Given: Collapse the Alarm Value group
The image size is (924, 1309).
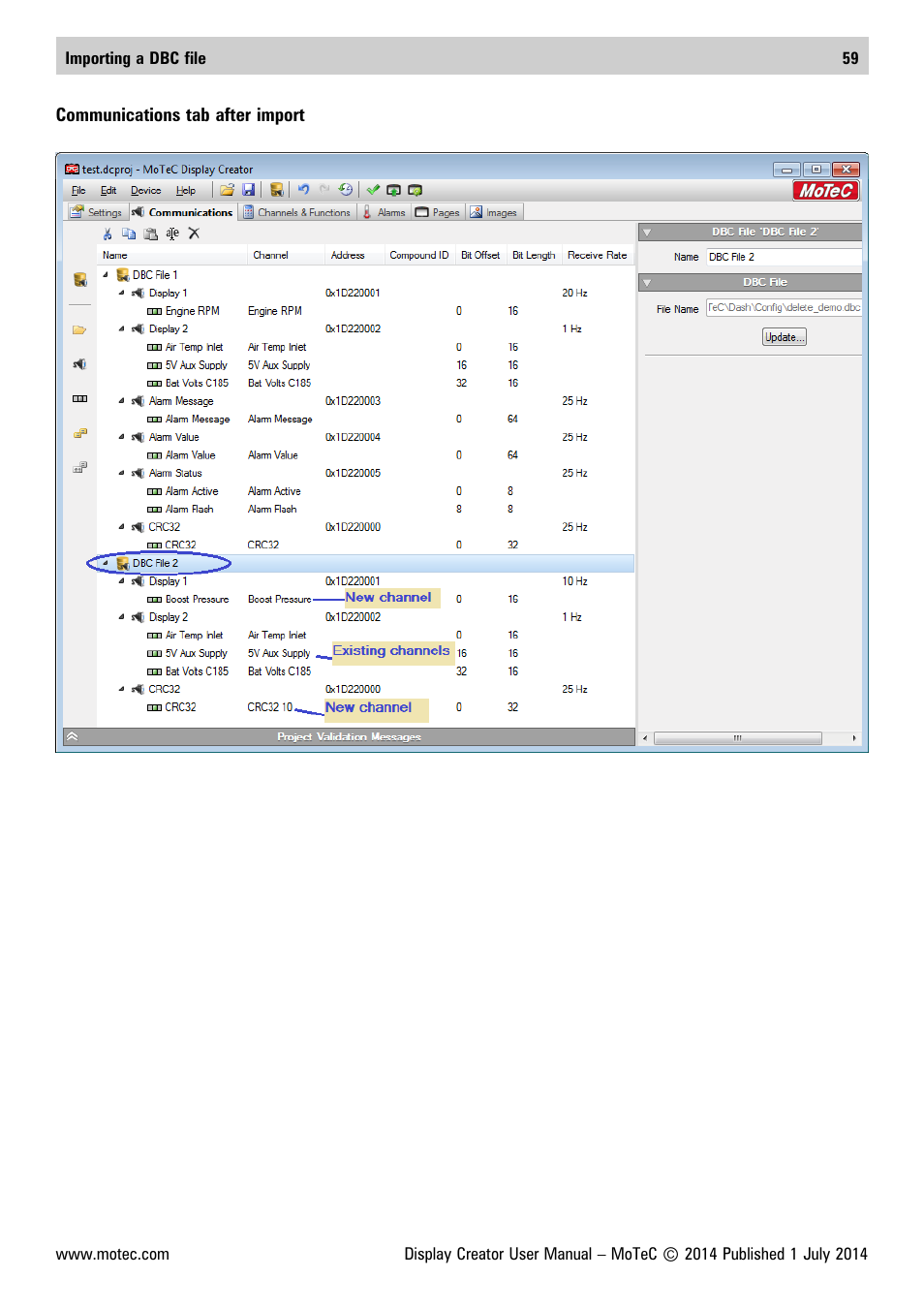Looking at the screenshot, I should (x=121, y=437).
